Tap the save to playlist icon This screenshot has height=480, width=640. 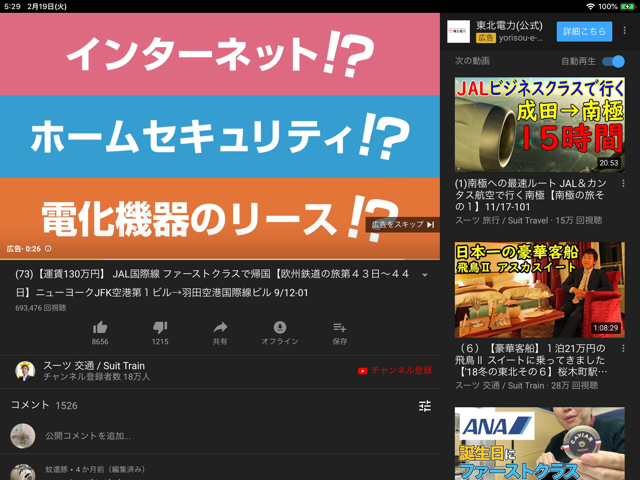pyautogui.click(x=340, y=327)
